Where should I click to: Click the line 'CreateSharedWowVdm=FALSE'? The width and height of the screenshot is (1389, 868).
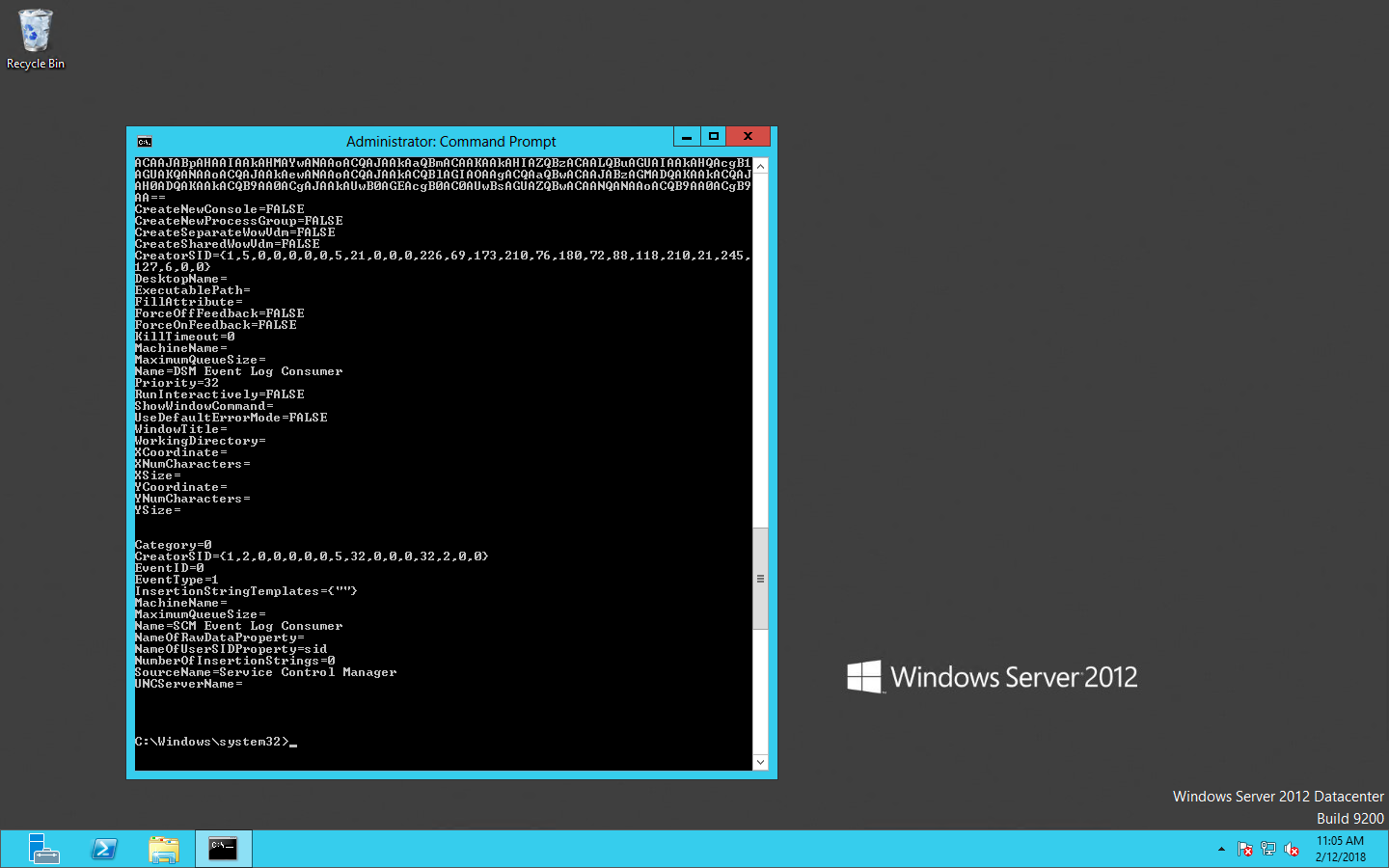pos(227,244)
